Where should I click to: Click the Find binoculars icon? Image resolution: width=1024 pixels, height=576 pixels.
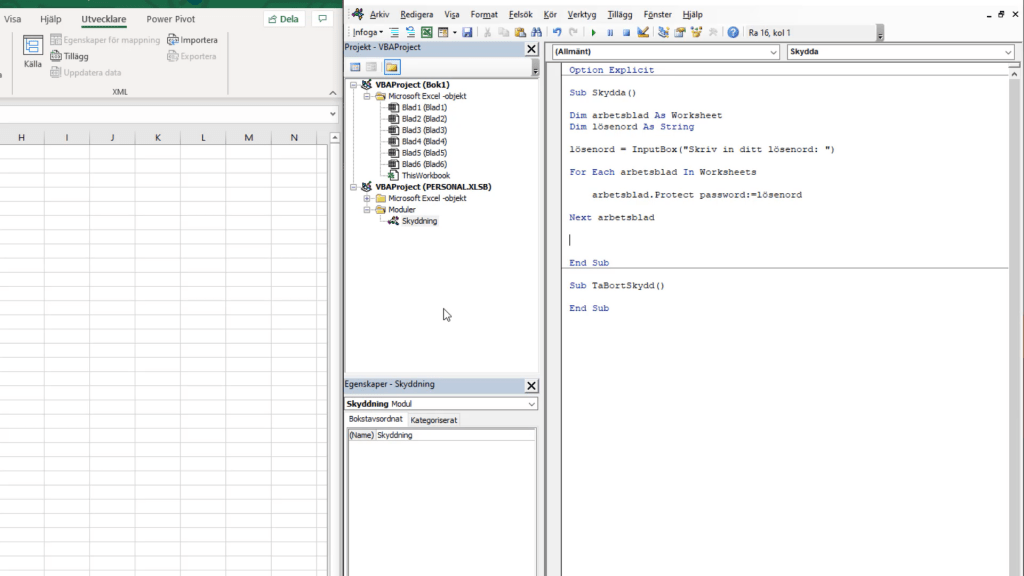(x=536, y=33)
